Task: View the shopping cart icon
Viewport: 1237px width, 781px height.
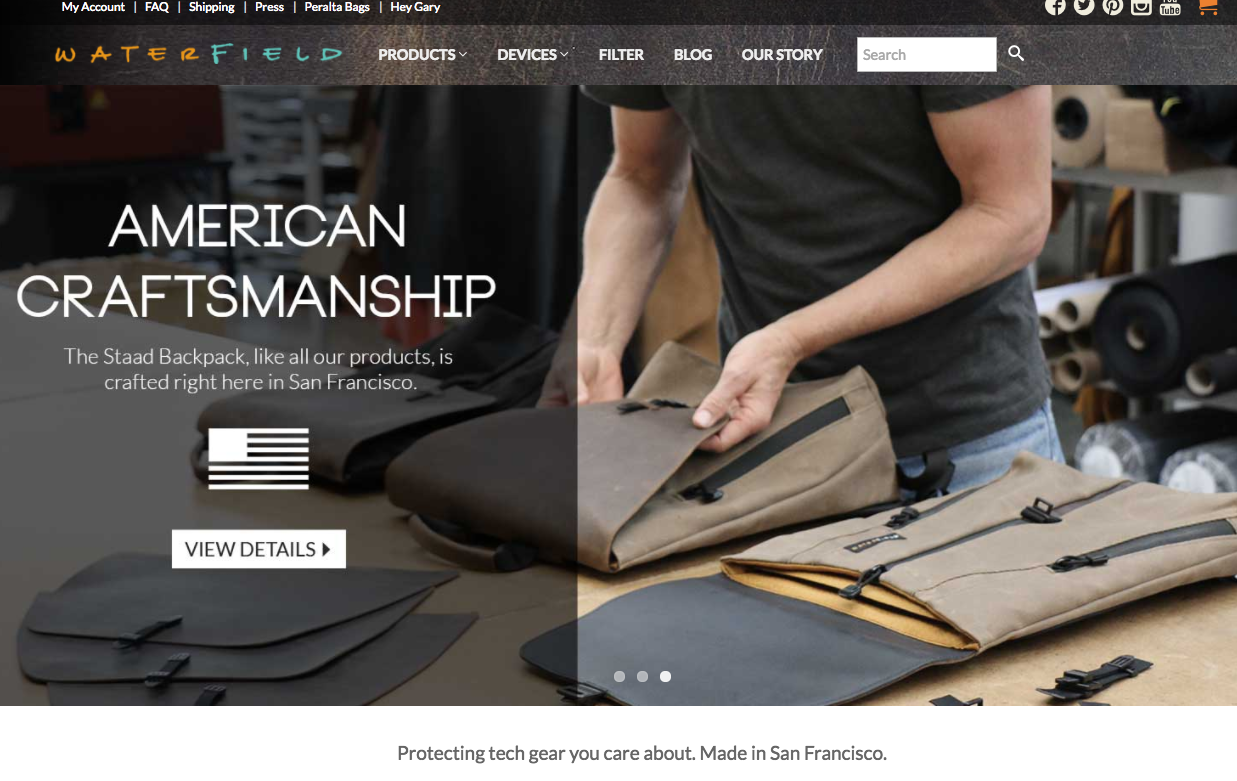Action: point(1208,6)
